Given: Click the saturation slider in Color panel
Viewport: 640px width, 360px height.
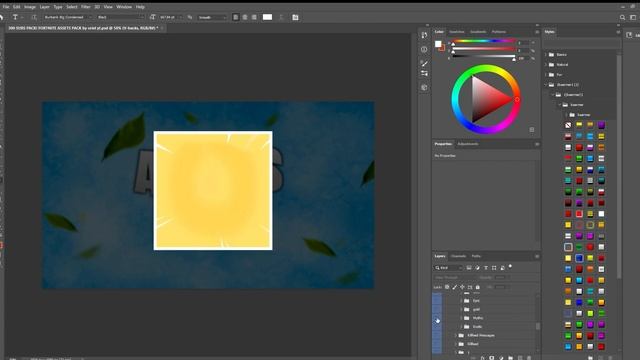Looking at the screenshot, I should (x=483, y=49).
